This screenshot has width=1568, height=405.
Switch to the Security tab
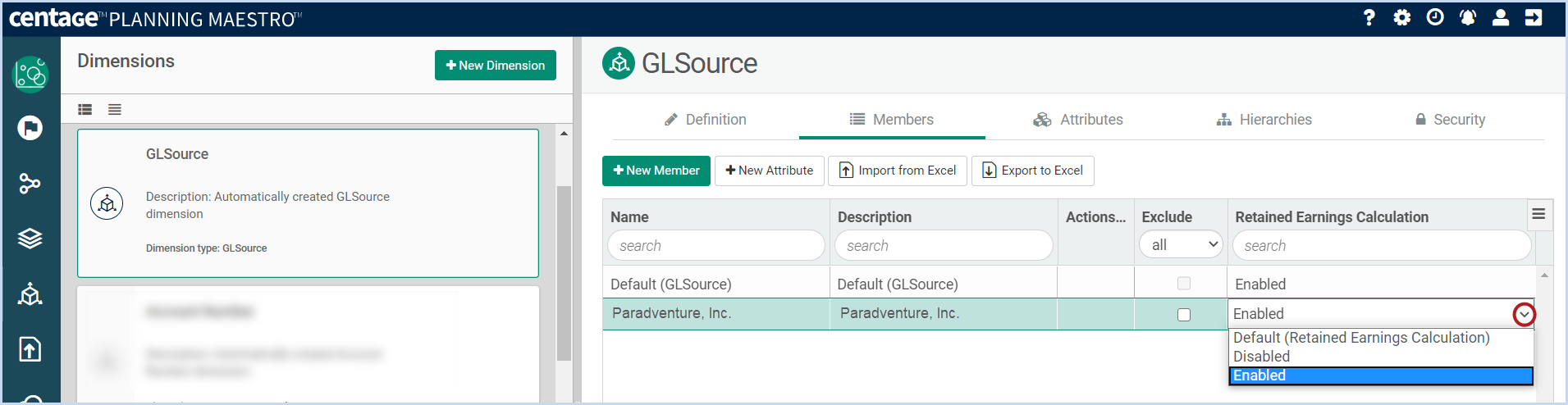point(1451,120)
